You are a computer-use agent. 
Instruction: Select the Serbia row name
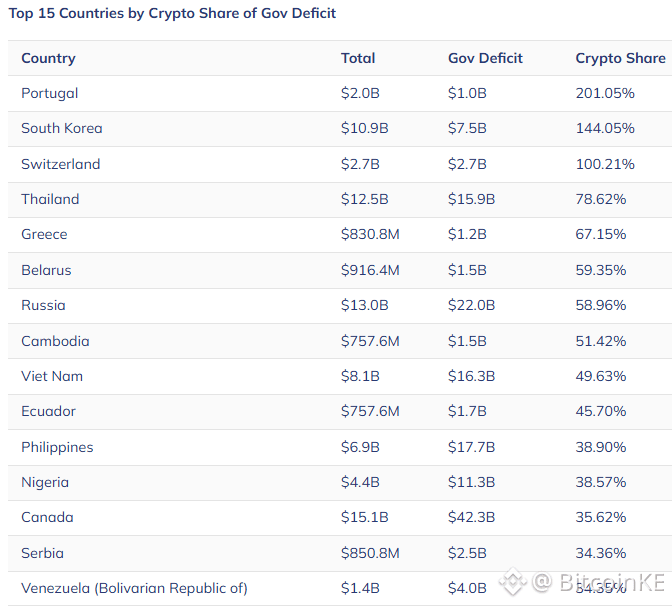[x=42, y=553]
